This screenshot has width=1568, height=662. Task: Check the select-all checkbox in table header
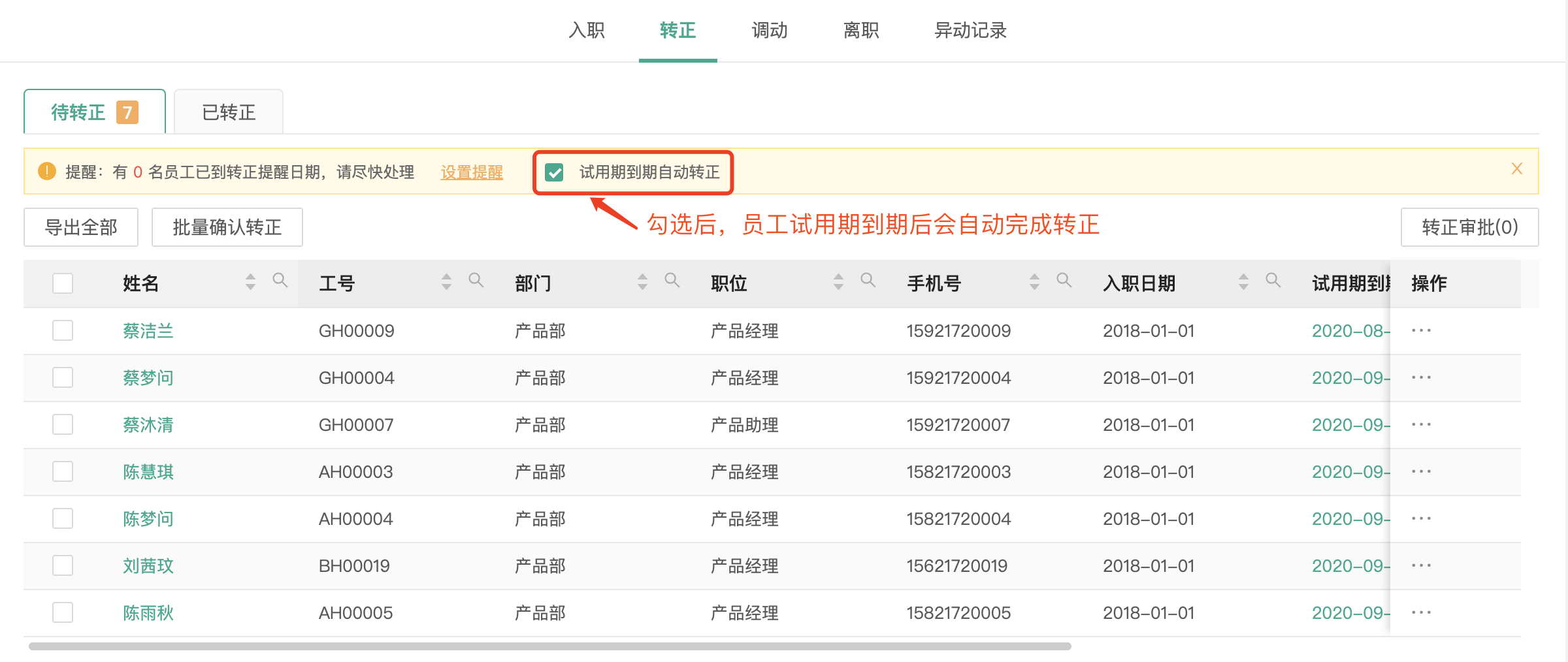pyautogui.click(x=63, y=283)
